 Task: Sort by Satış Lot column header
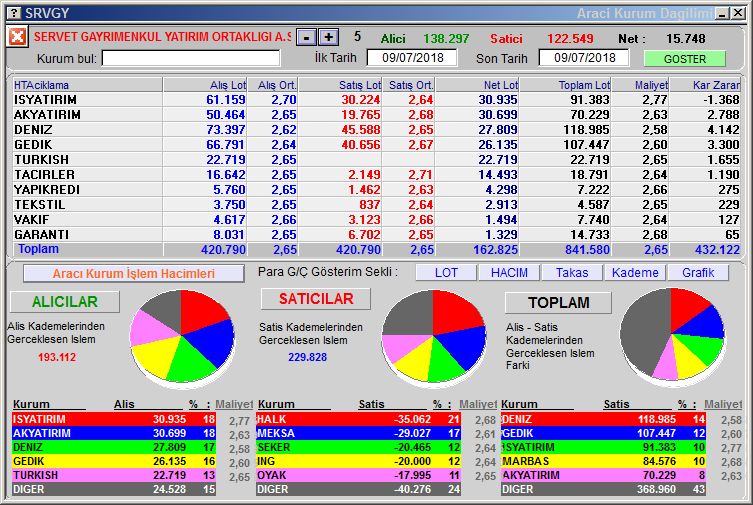pyautogui.click(x=340, y=85)
